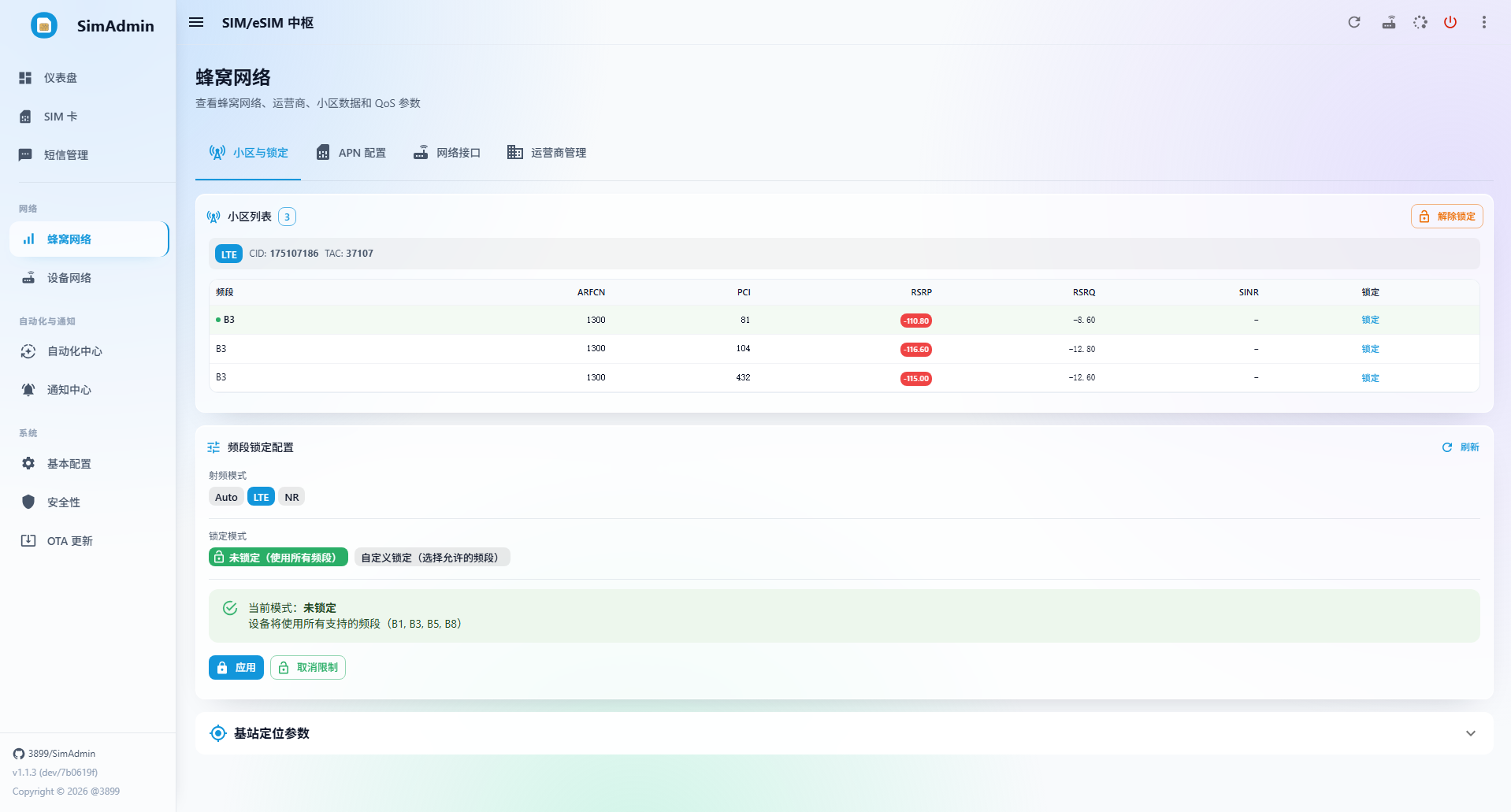
Task: Select 未锁定（使用所有频段）mode
Action: 278,558
